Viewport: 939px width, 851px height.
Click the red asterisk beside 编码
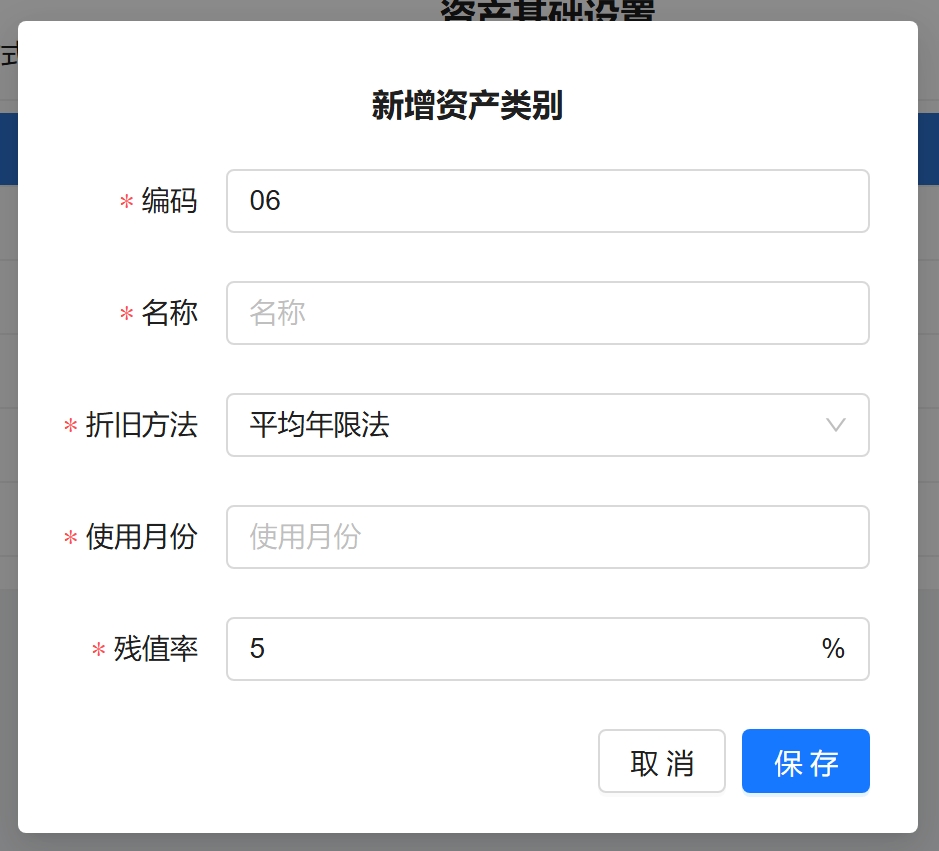click(x=126, y=203)
